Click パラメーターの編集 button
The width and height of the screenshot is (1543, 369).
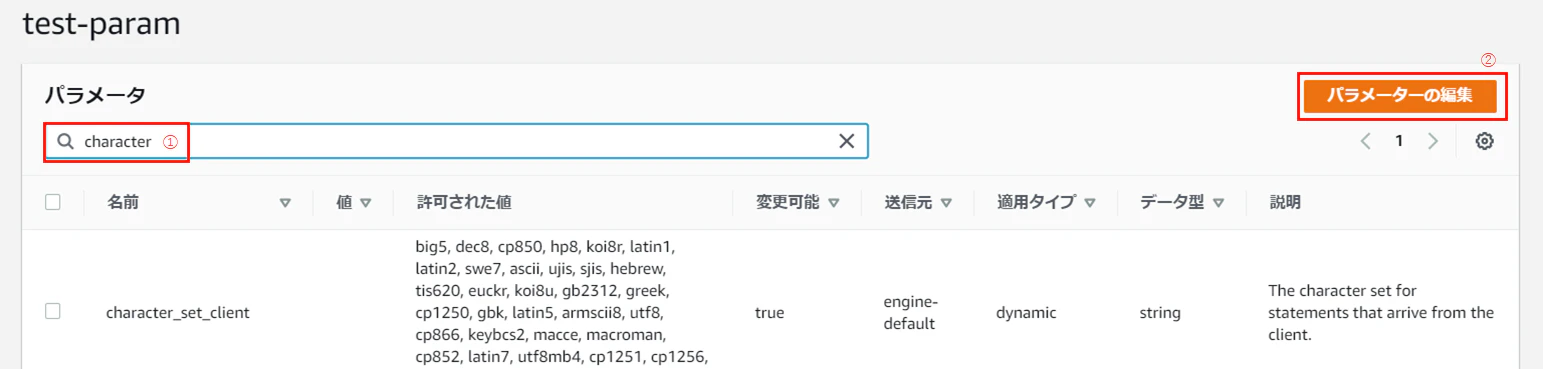pos(1401,97)
